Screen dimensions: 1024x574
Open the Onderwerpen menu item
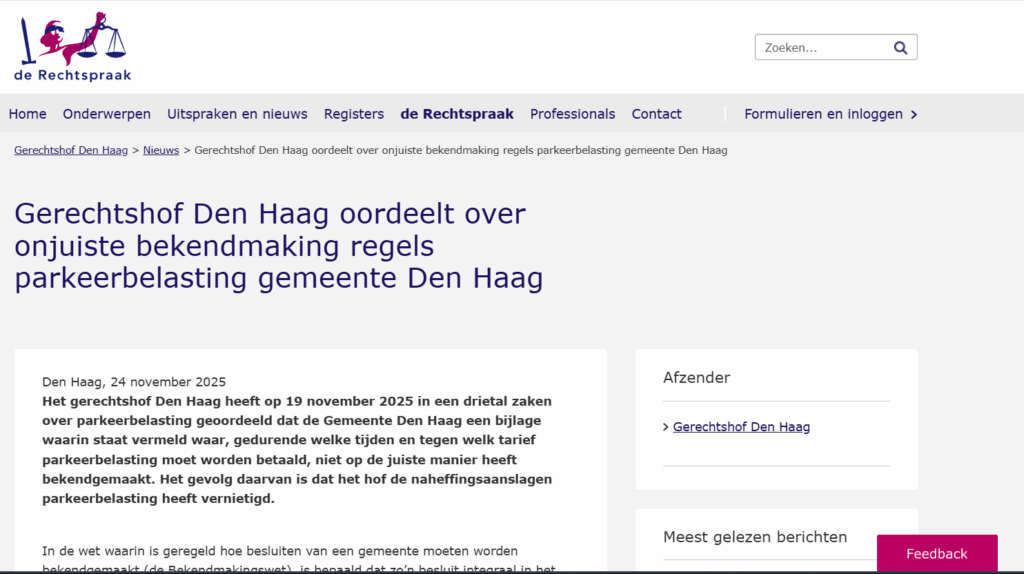click(107, 114)
